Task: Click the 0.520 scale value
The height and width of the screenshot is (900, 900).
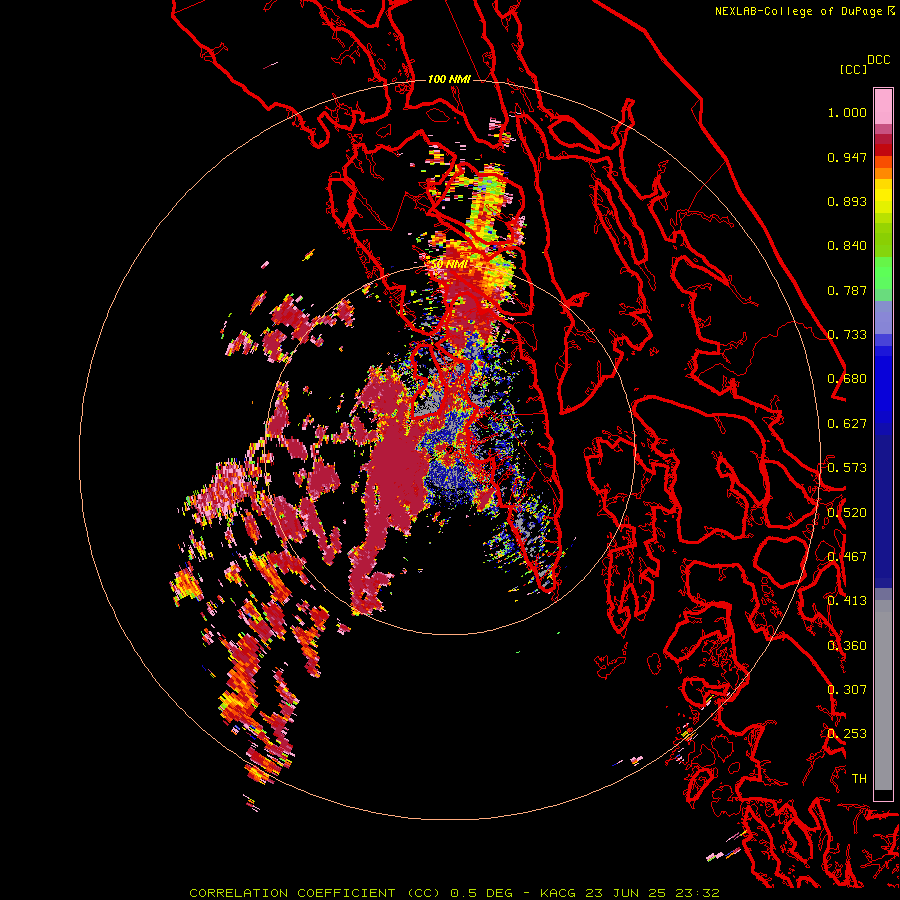Action: tap(847, 513)
